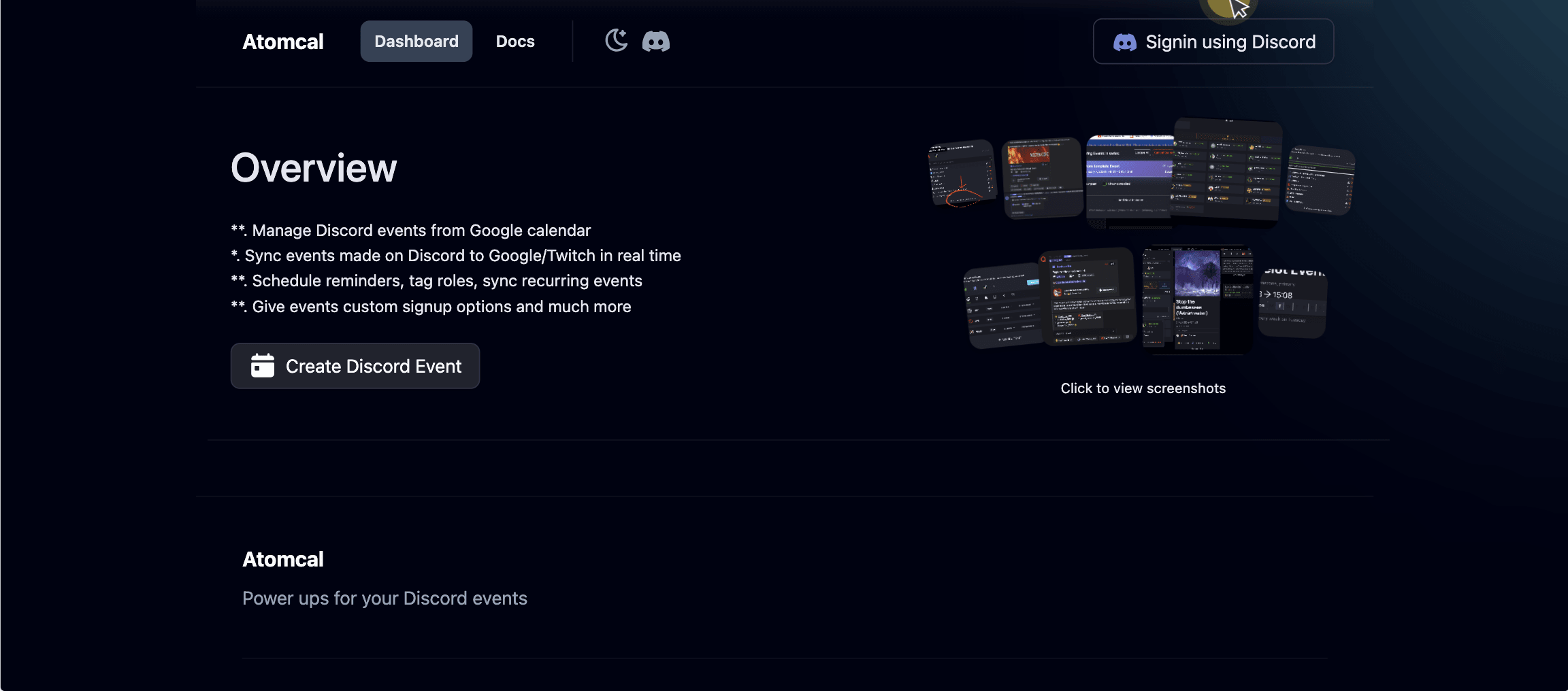Image resolution: width=1568 pixels, height=691 pixels.
Task: Open the Docs tab
Action: click(x=515, y=41)
